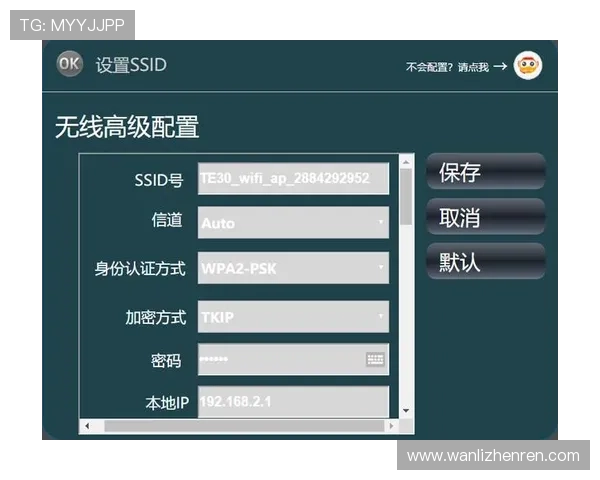This screenshot has height=480, width=600.
Task: Cancel changes with the 取消 button
Action: [x=486, y=217]
